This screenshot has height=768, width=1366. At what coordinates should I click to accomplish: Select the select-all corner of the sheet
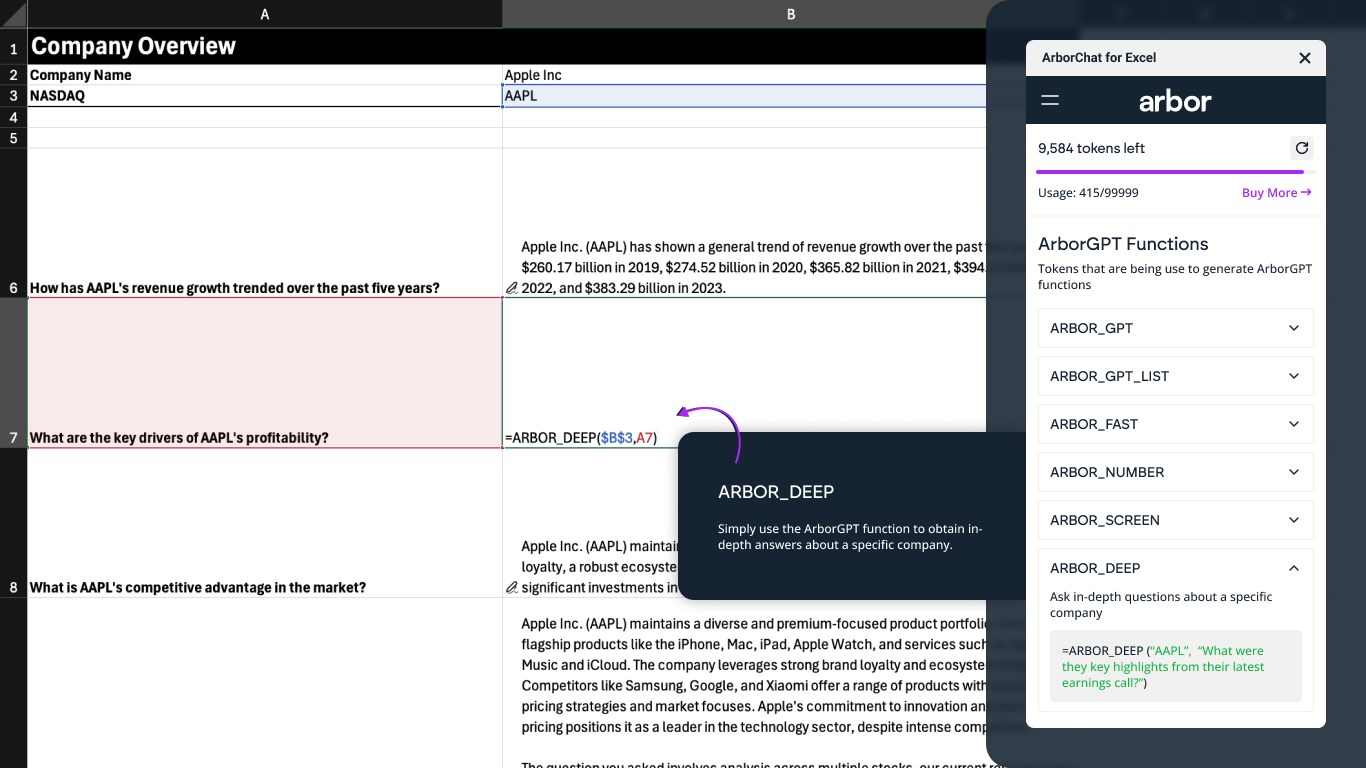(14, 14)
